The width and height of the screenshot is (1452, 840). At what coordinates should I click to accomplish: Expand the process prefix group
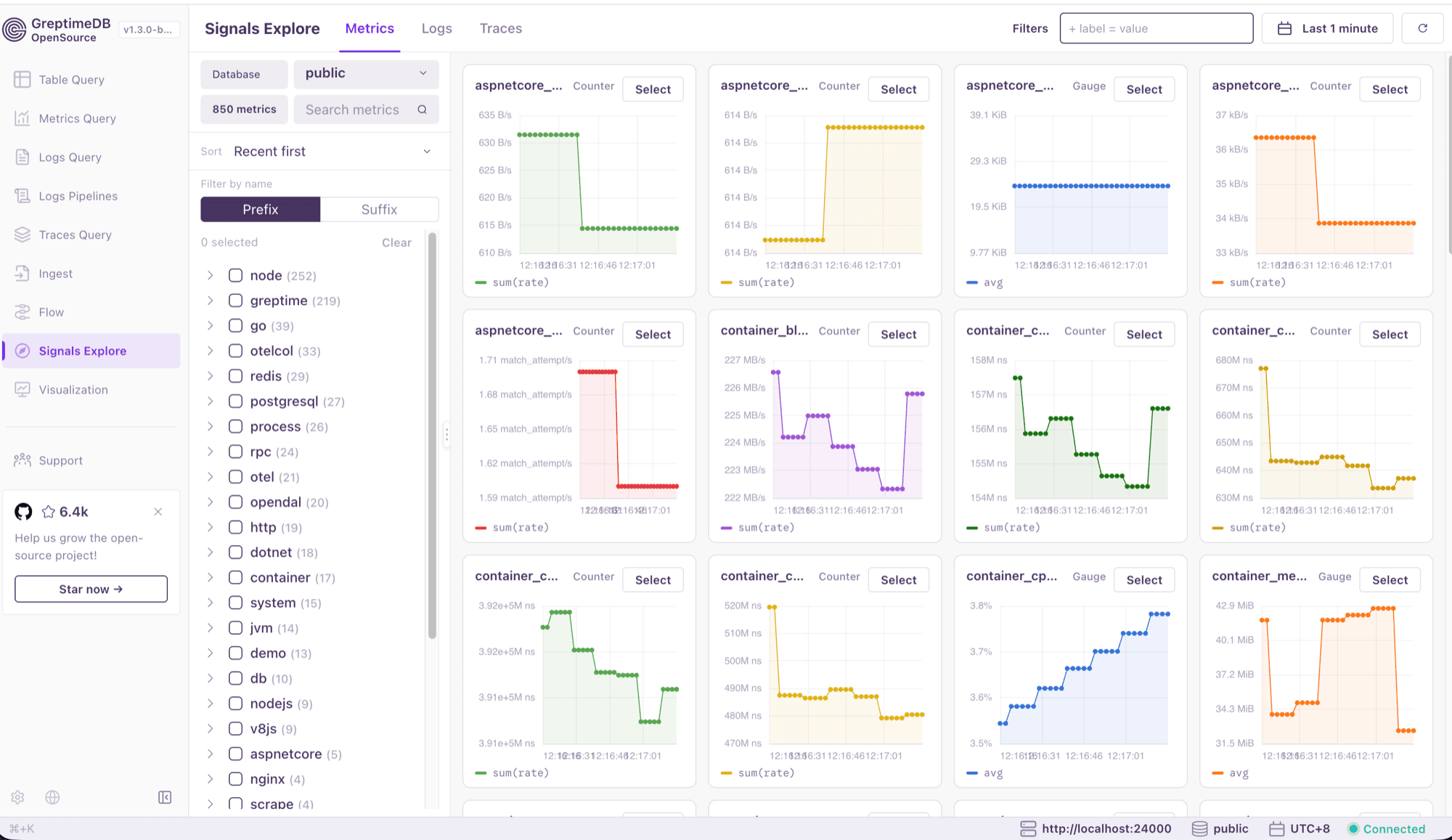coord(210,426)
